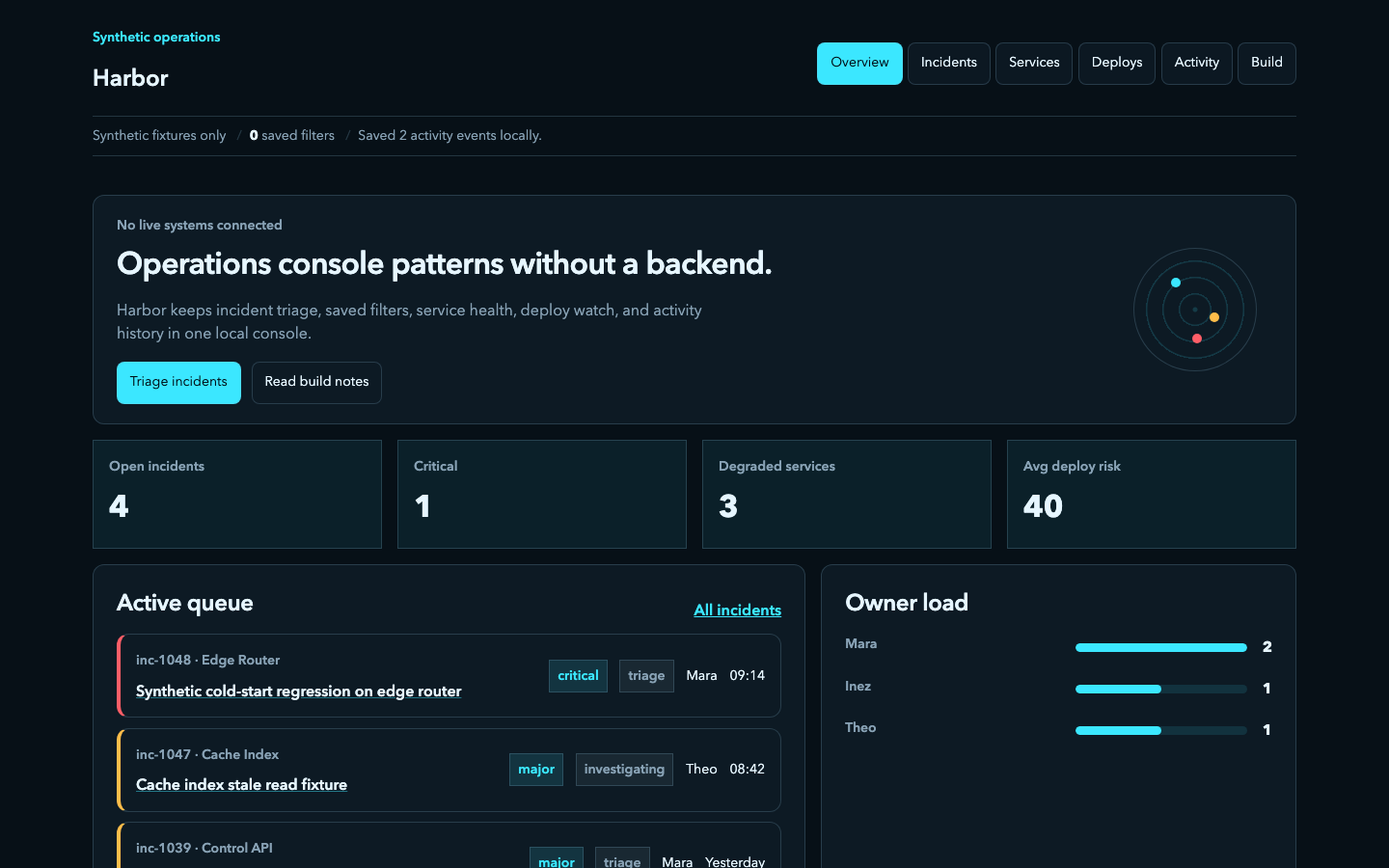Screen dimensions: 1389x868
Task: Go to the Services tab
Action: click(1034, 64)
